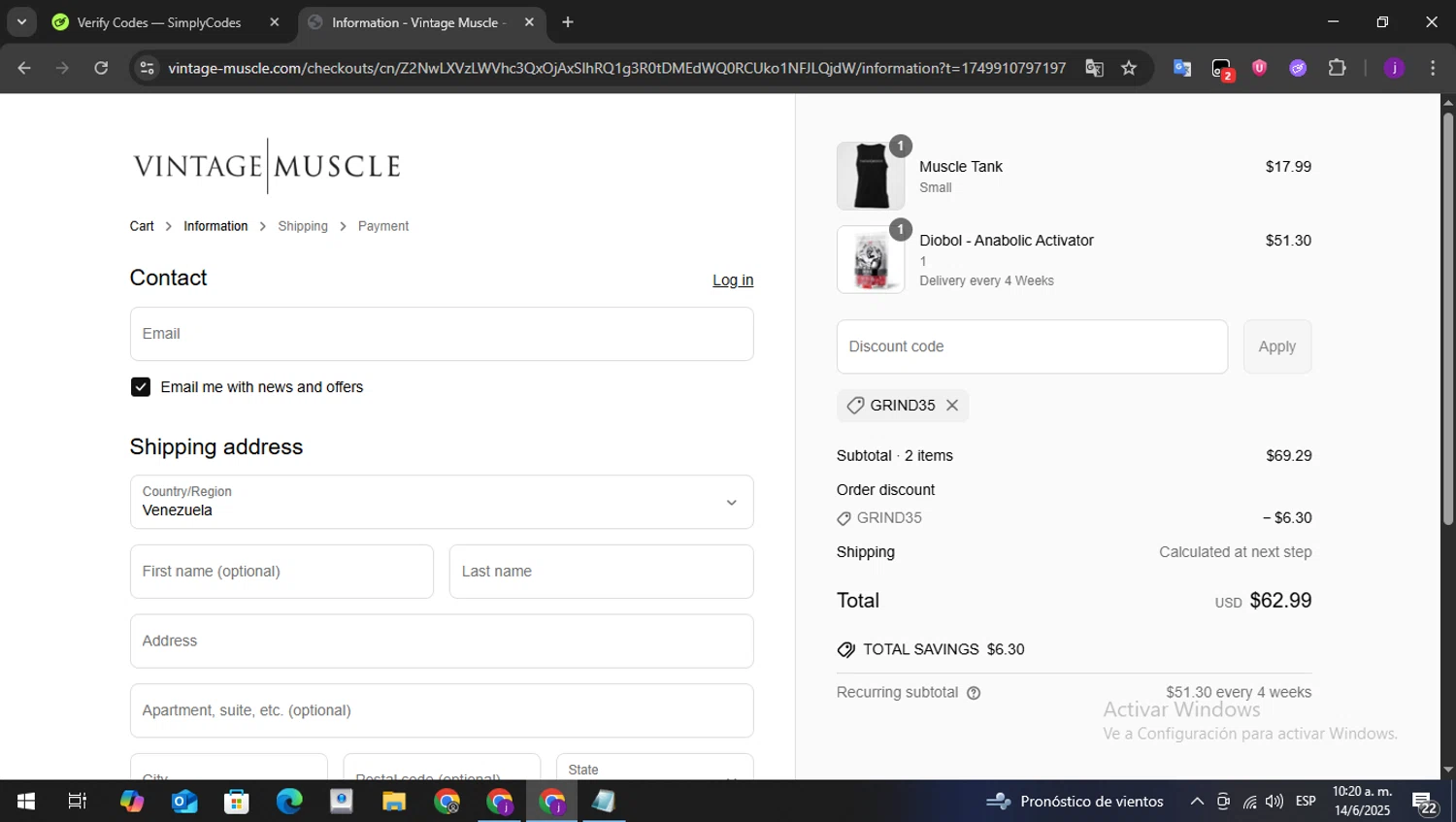Open Chrome's three-dot menu
The height and width of the screenshot is (822, 1456).
(1433, 68)
